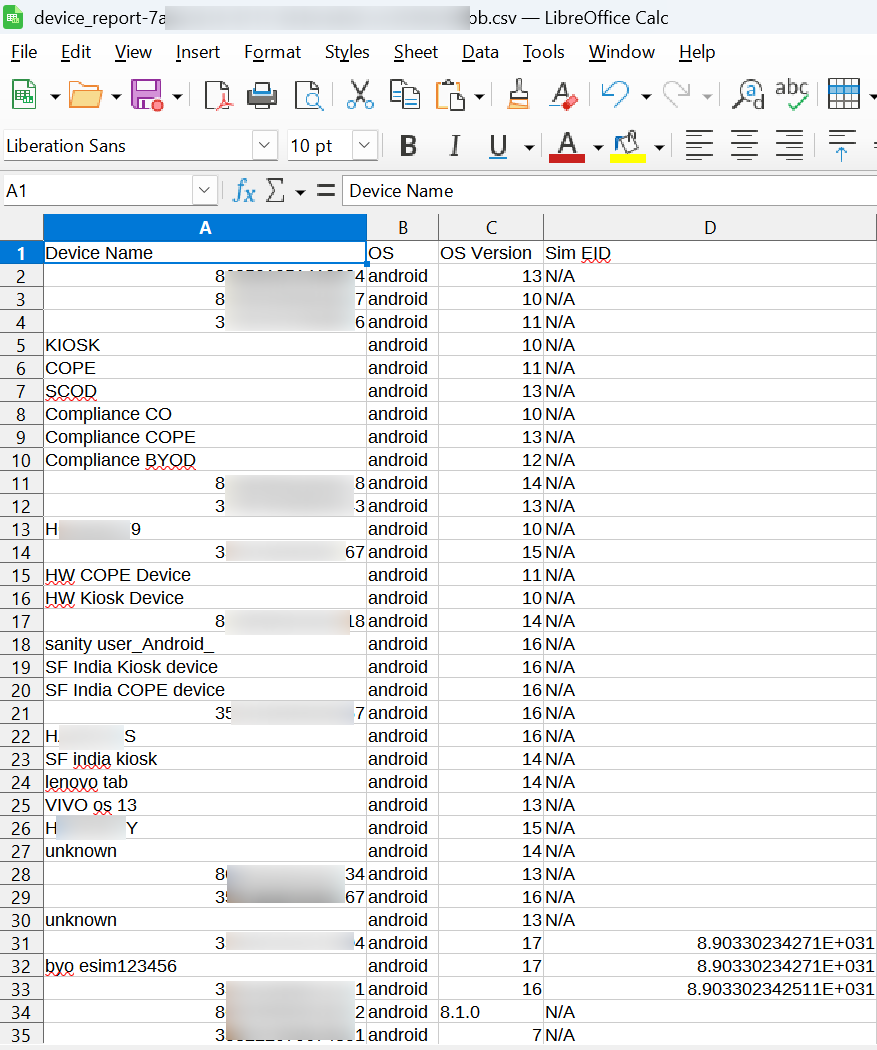Open the Insert menu
877x1050 pixels.
pos(197,52)
